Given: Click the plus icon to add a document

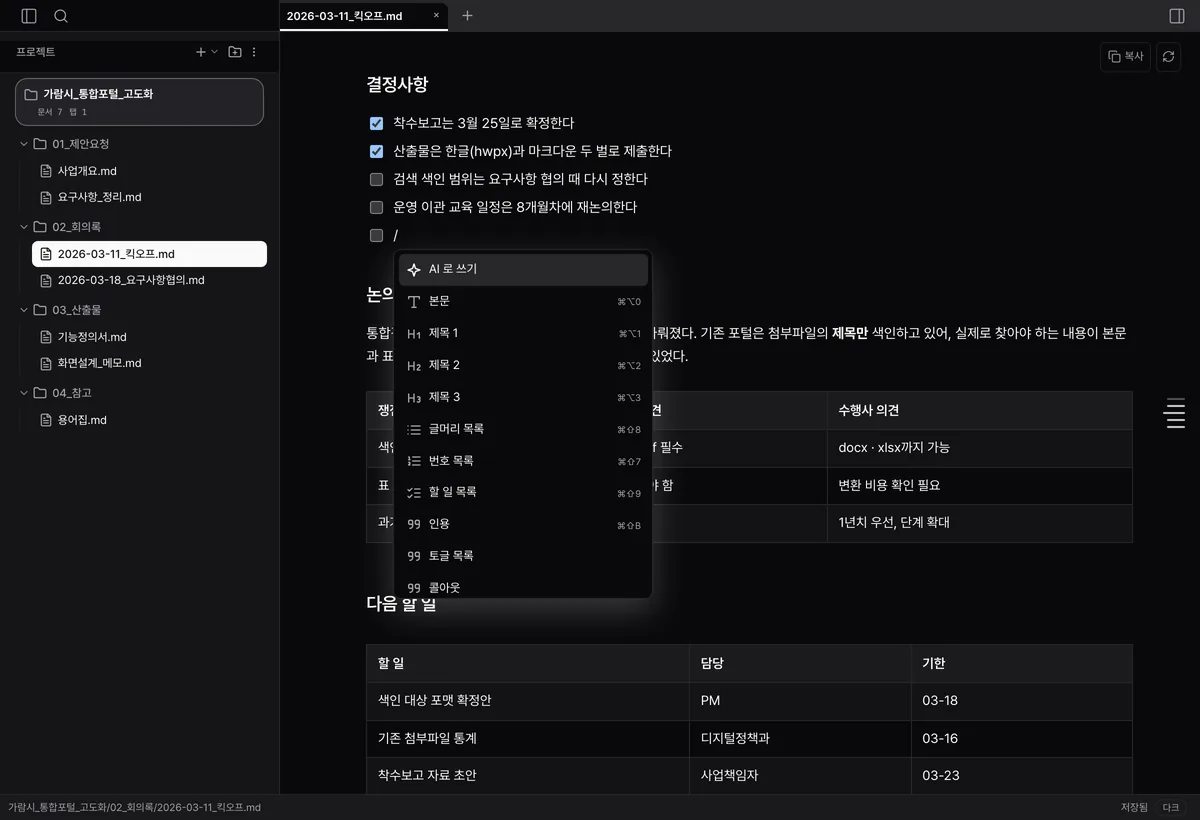Looking at the screenshot, I should (201, 52).
